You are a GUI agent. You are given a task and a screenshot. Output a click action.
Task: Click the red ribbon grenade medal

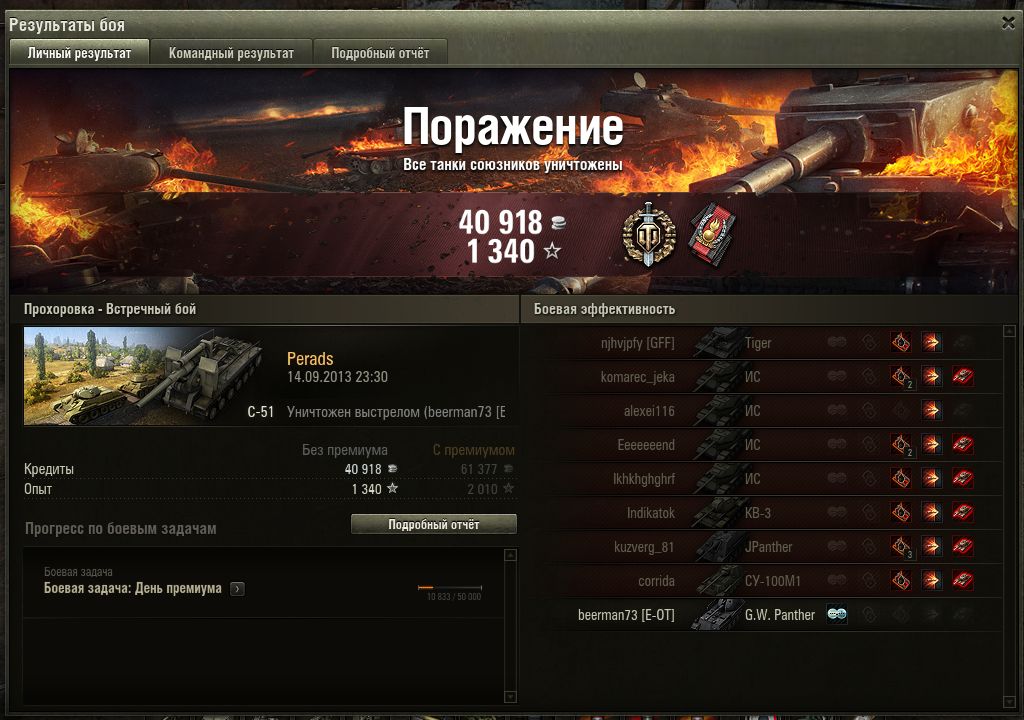click(x=713, y=234)
